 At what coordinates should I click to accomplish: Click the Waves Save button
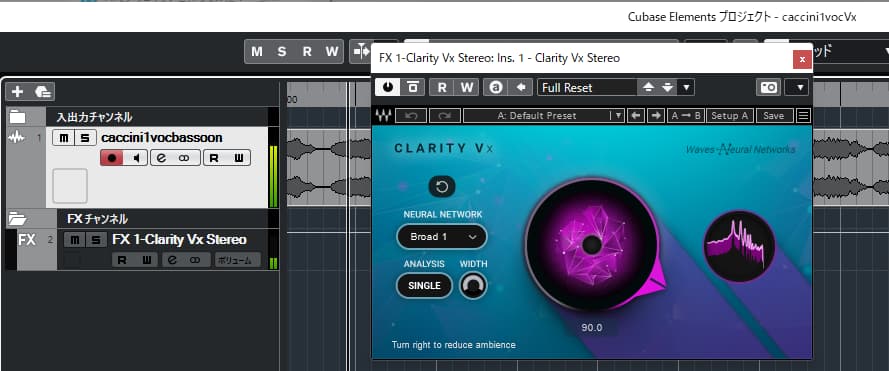point(774,116)
